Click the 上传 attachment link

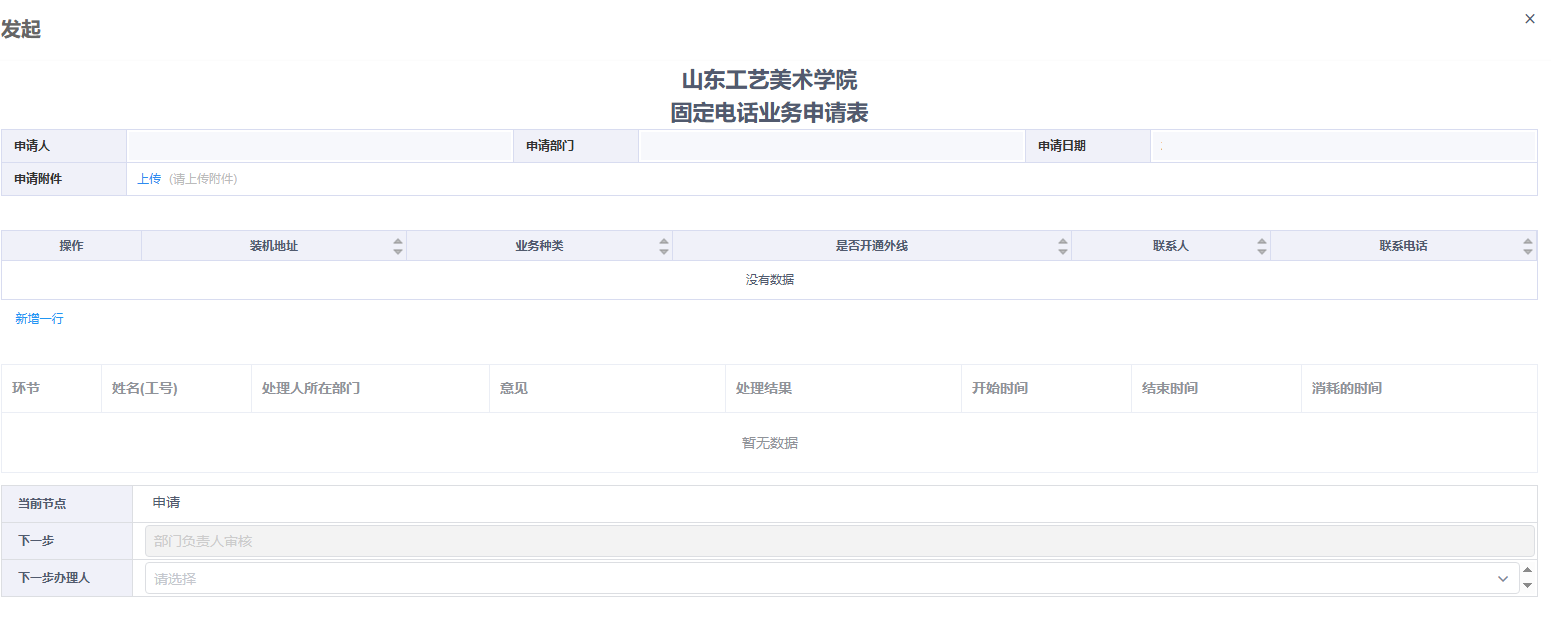[x=149, y=179]
